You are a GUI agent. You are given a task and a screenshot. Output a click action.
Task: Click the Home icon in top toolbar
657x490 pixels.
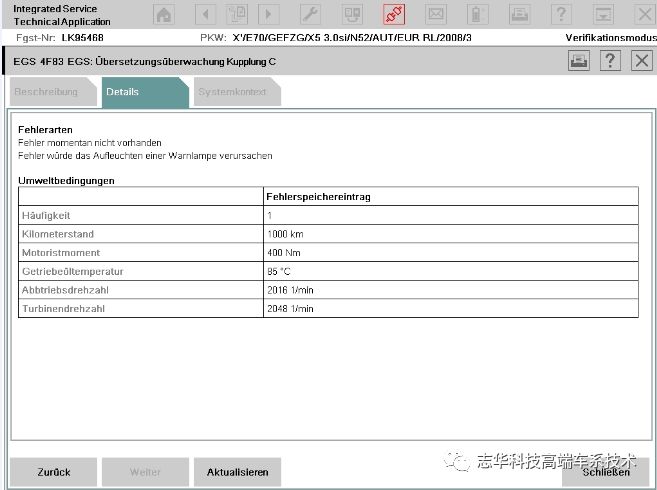pyautogui.click(x=164, y=14)
